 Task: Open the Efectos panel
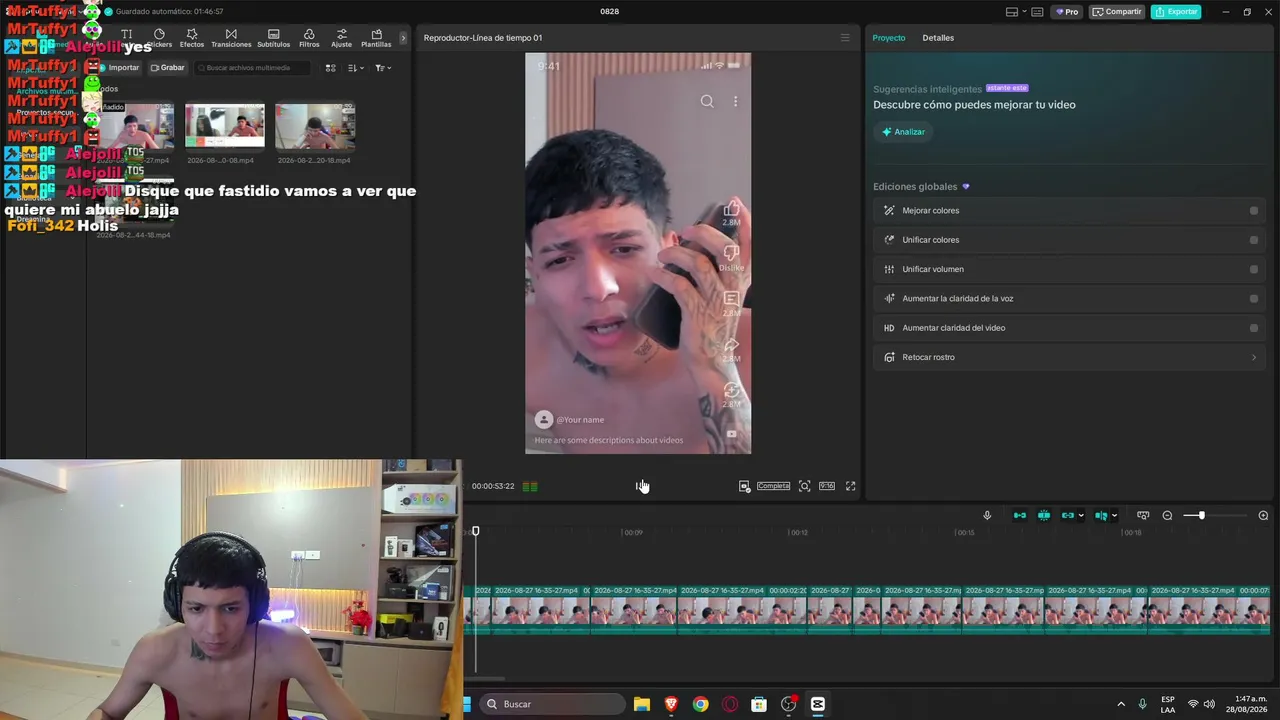192,38
